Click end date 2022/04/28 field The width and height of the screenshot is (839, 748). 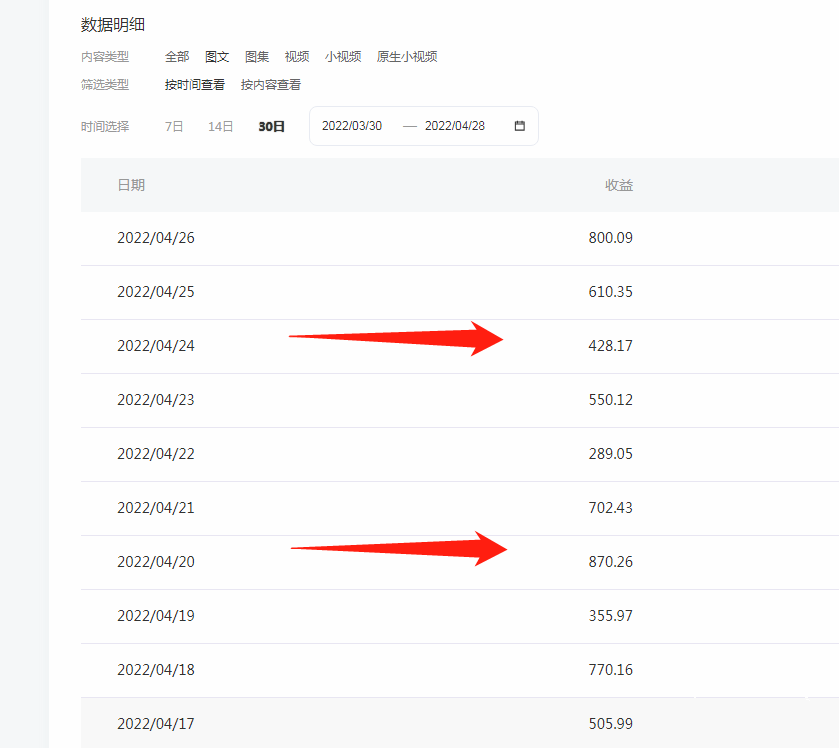[x=455, y=126]
